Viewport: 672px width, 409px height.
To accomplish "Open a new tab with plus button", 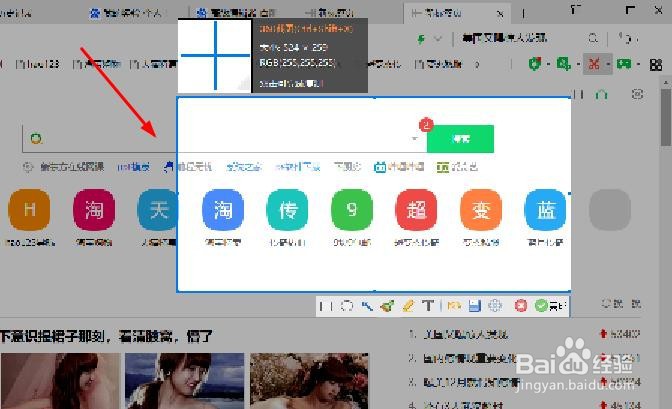I will pyautogui.click(x=523, y=14).
